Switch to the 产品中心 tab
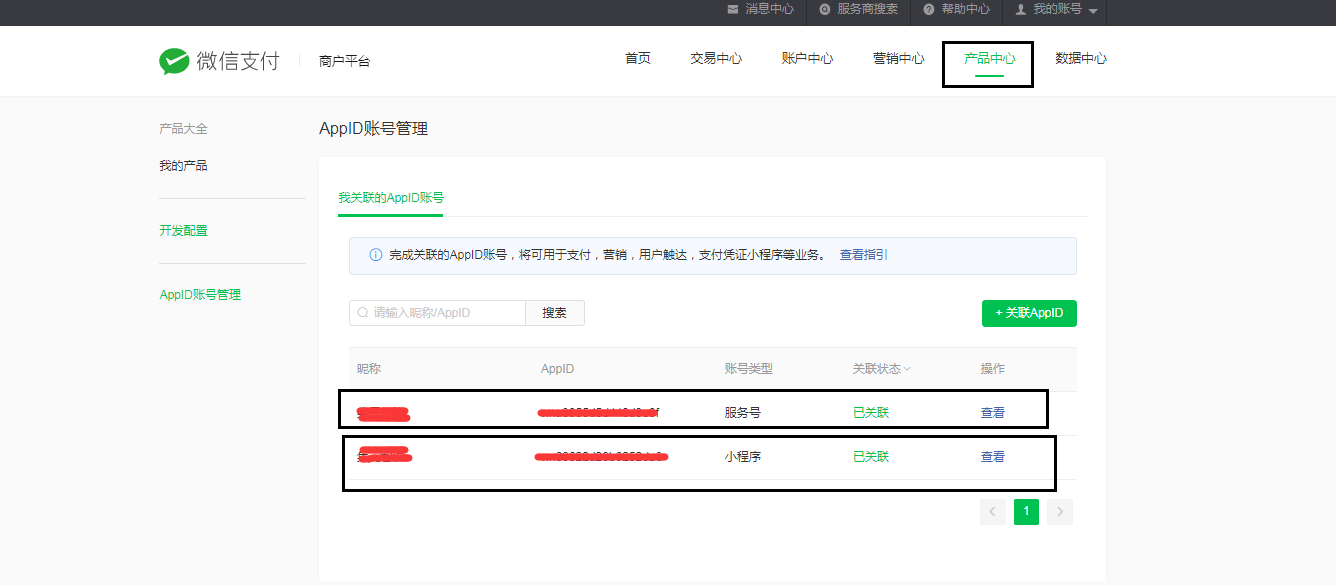 coord(987,58)
